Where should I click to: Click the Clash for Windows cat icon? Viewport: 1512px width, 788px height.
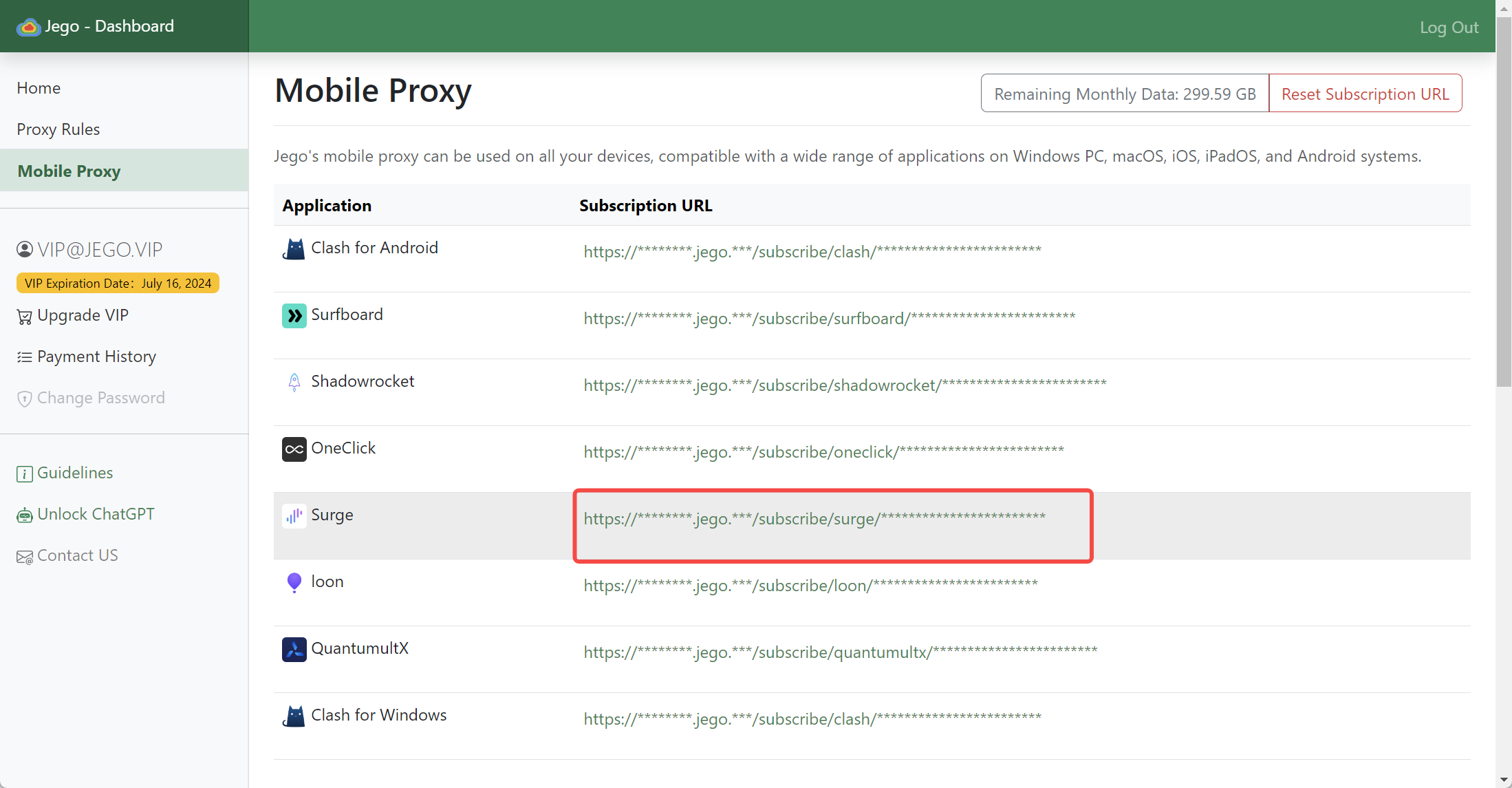(294, 716)
